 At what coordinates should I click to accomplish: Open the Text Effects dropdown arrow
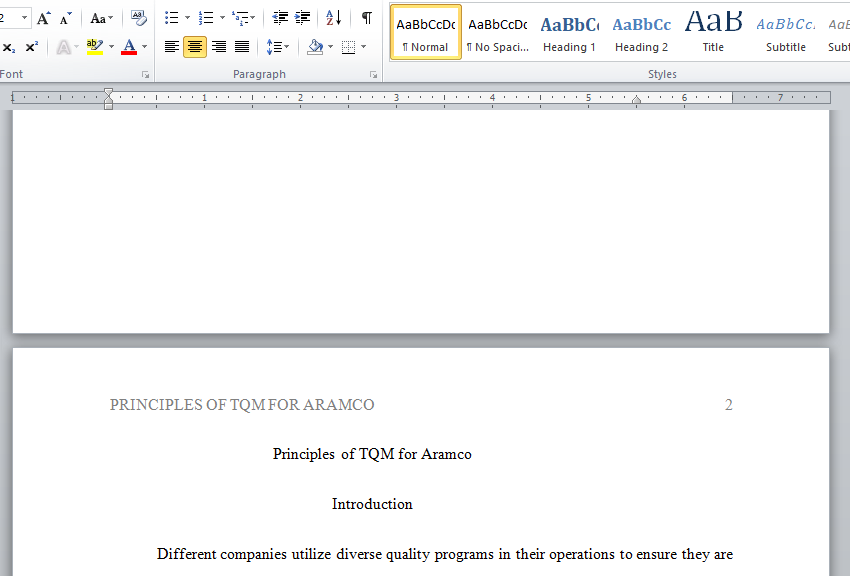[76, 48]
